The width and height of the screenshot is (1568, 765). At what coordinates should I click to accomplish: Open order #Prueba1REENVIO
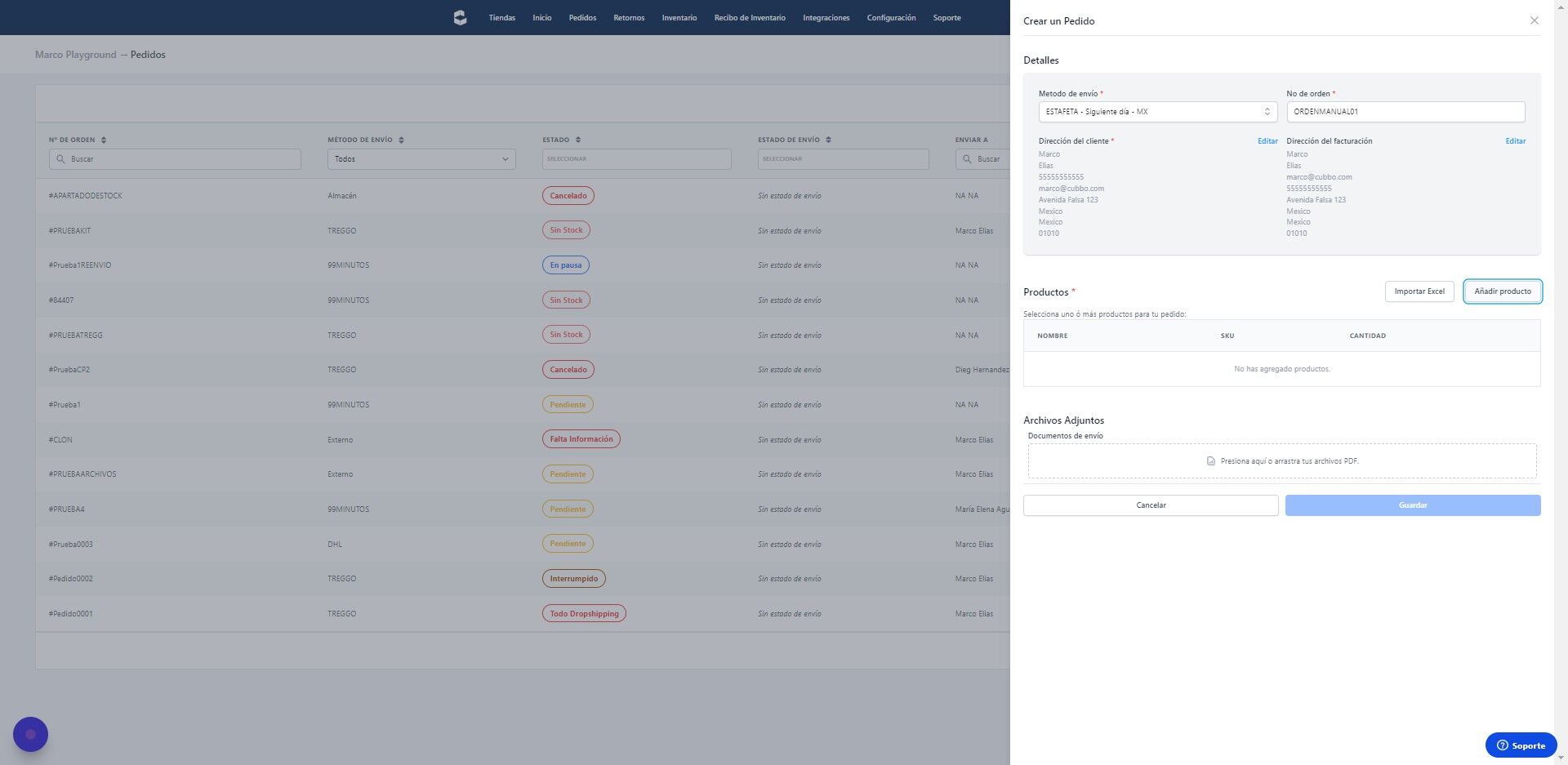pyautogui.click(x=80, y=265)
